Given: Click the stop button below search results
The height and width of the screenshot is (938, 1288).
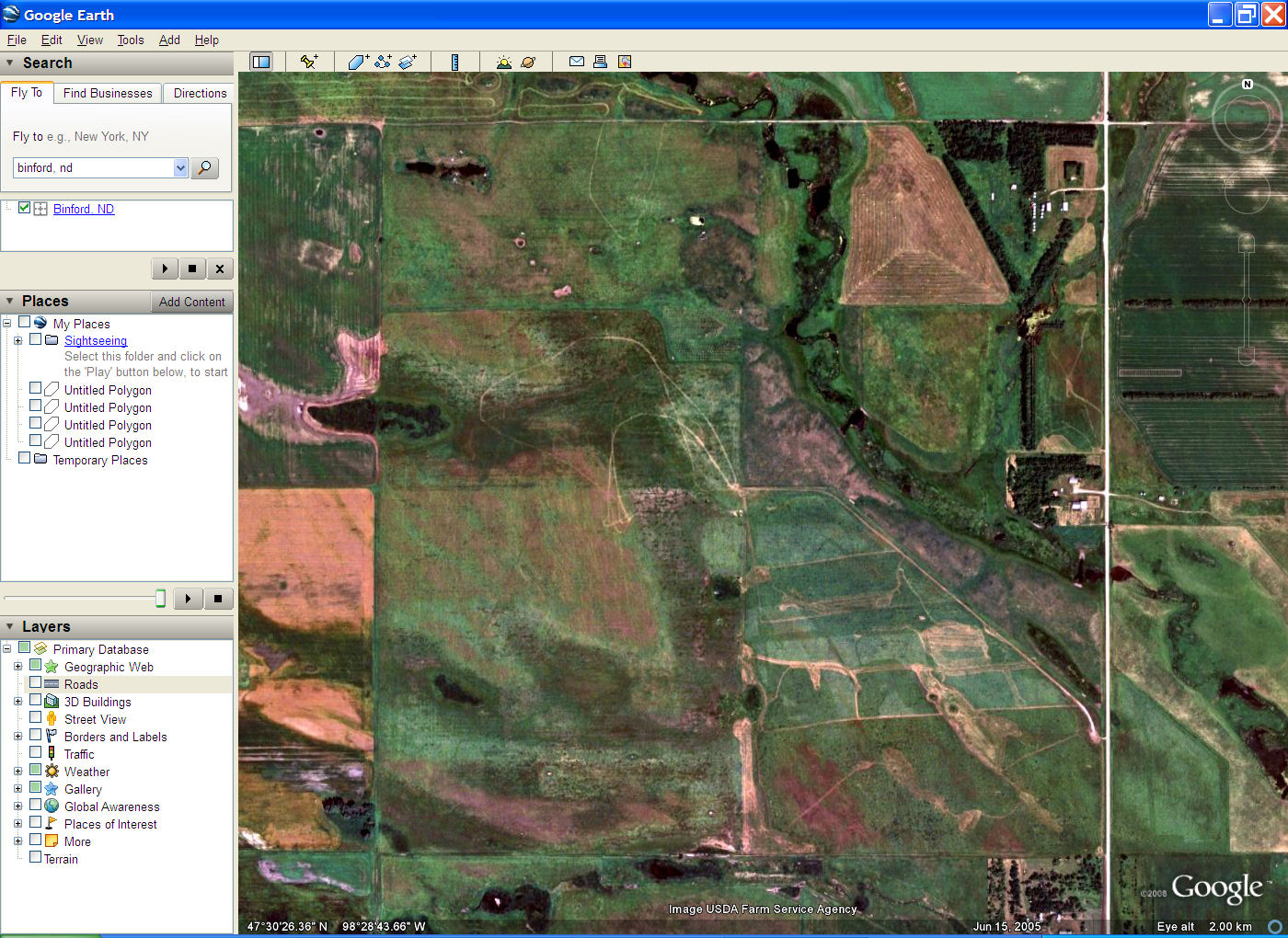Looking at the screenshot, I should 192,269.
